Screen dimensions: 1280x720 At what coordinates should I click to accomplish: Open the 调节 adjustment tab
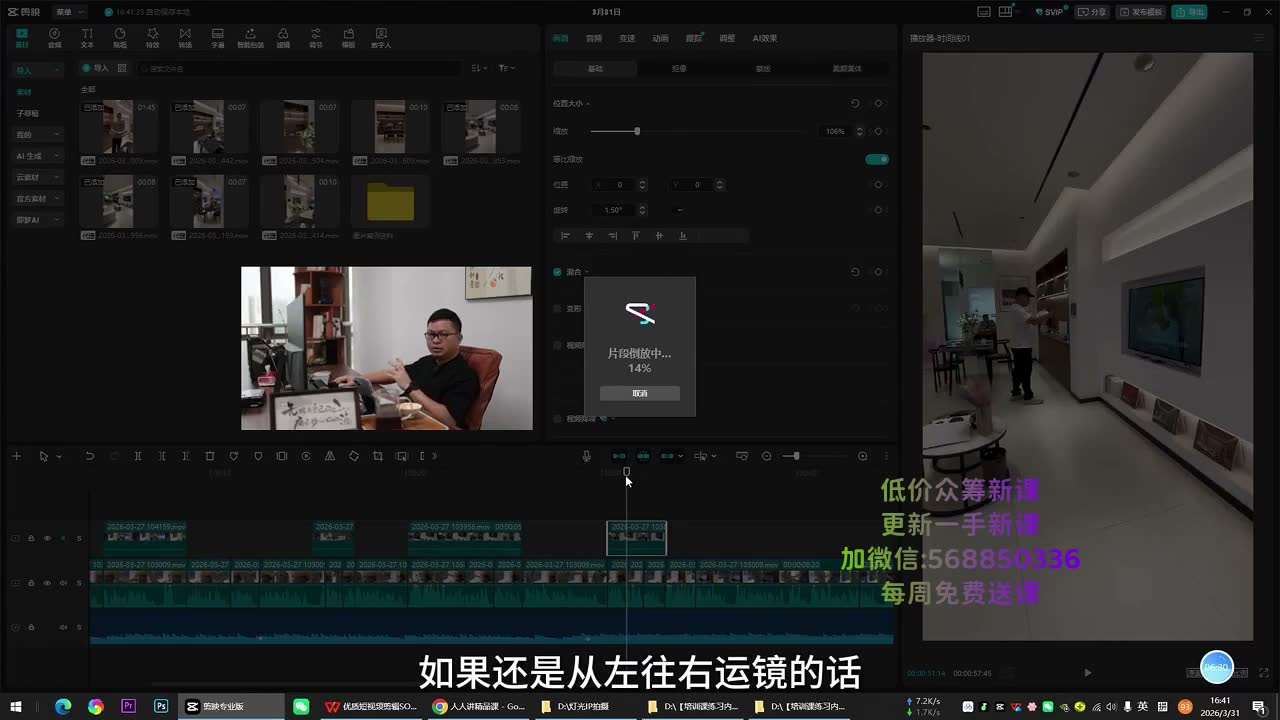click(x=316, y=38)
